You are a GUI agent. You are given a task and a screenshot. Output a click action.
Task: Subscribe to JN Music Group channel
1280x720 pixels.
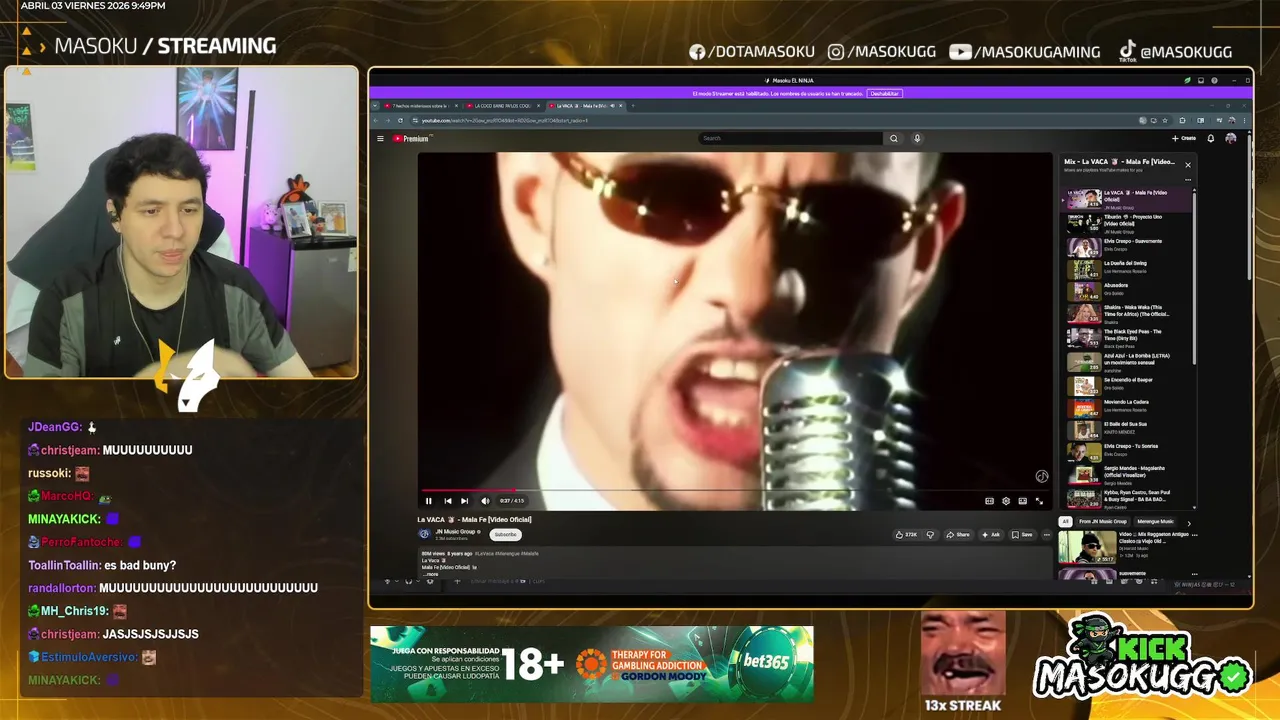[x=506, y=534]
